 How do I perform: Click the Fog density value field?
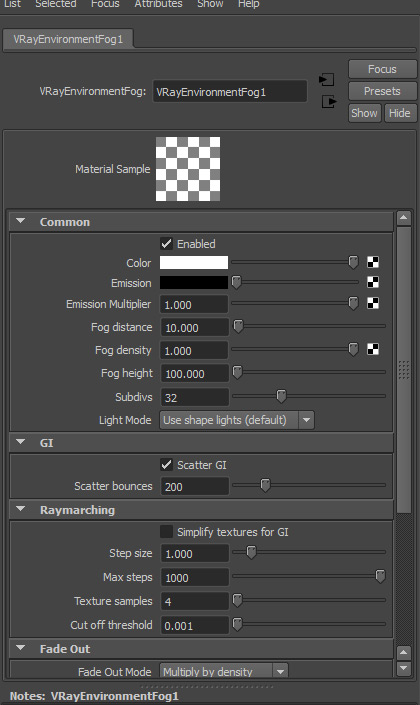194,350
